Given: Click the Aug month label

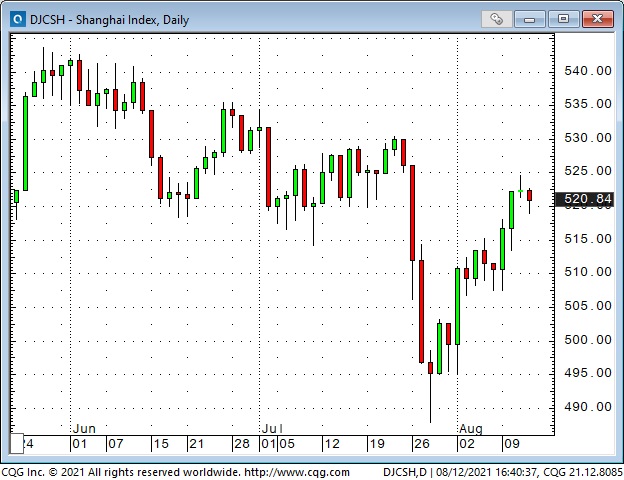Looking at the screenshot, I should click(471, 429).
